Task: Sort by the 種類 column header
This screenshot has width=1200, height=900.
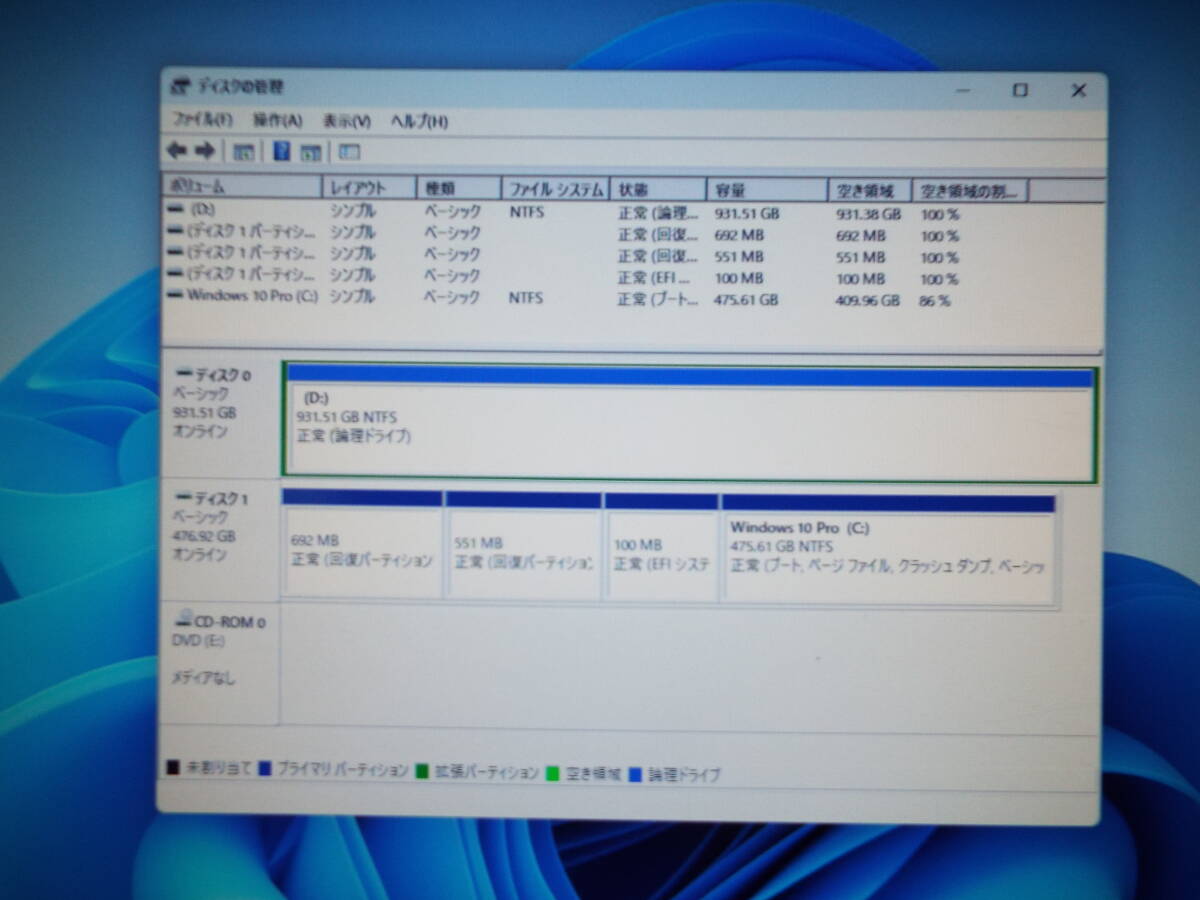Action: click(x=458, y=188)
